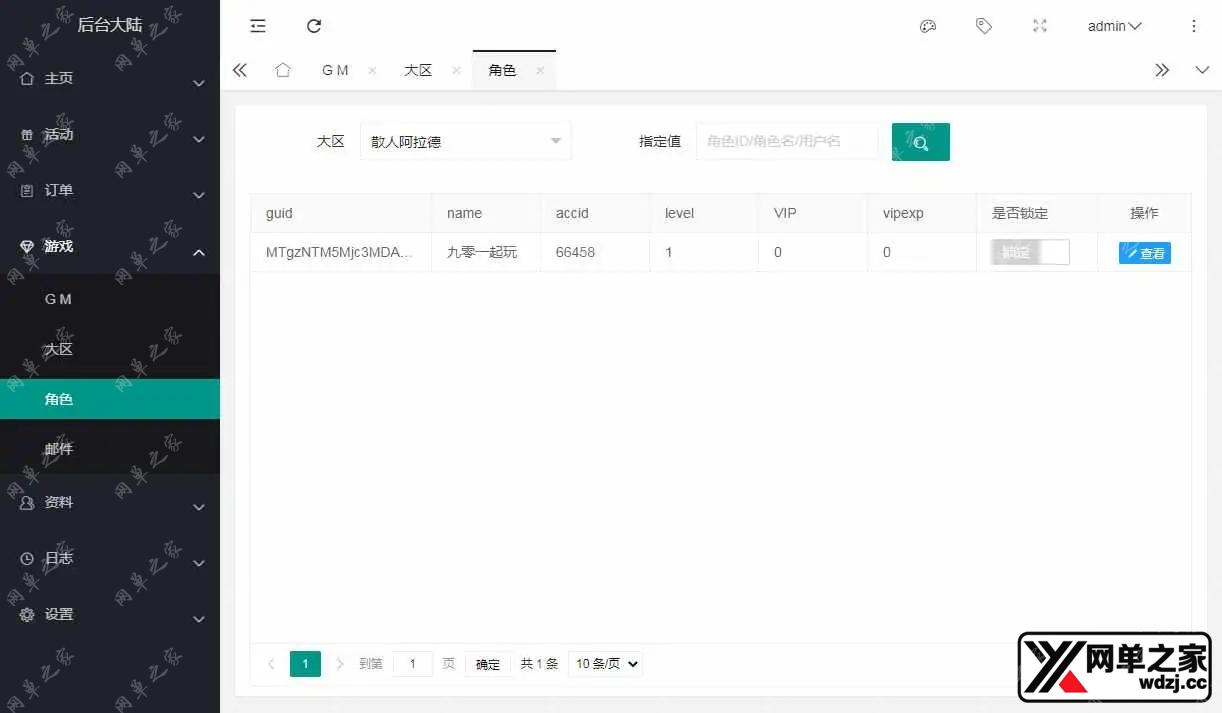
Task: Open the admin user dropdown
Action: 1115,26
